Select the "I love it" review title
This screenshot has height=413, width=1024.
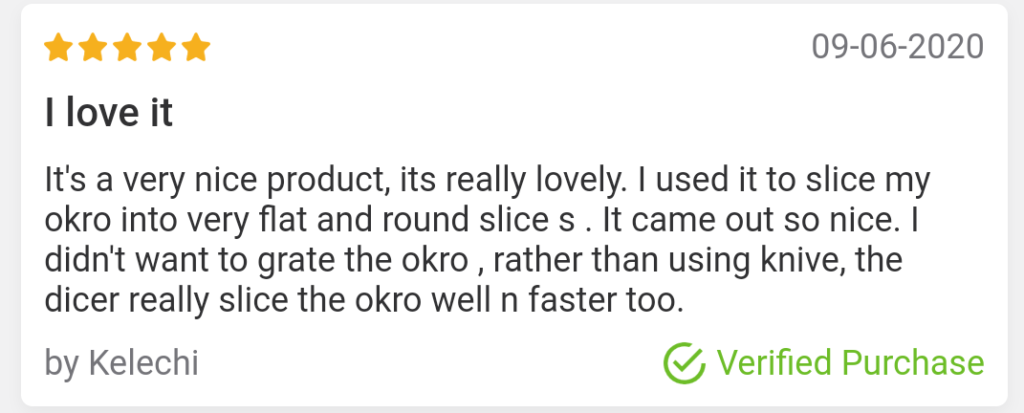point(109,112)
